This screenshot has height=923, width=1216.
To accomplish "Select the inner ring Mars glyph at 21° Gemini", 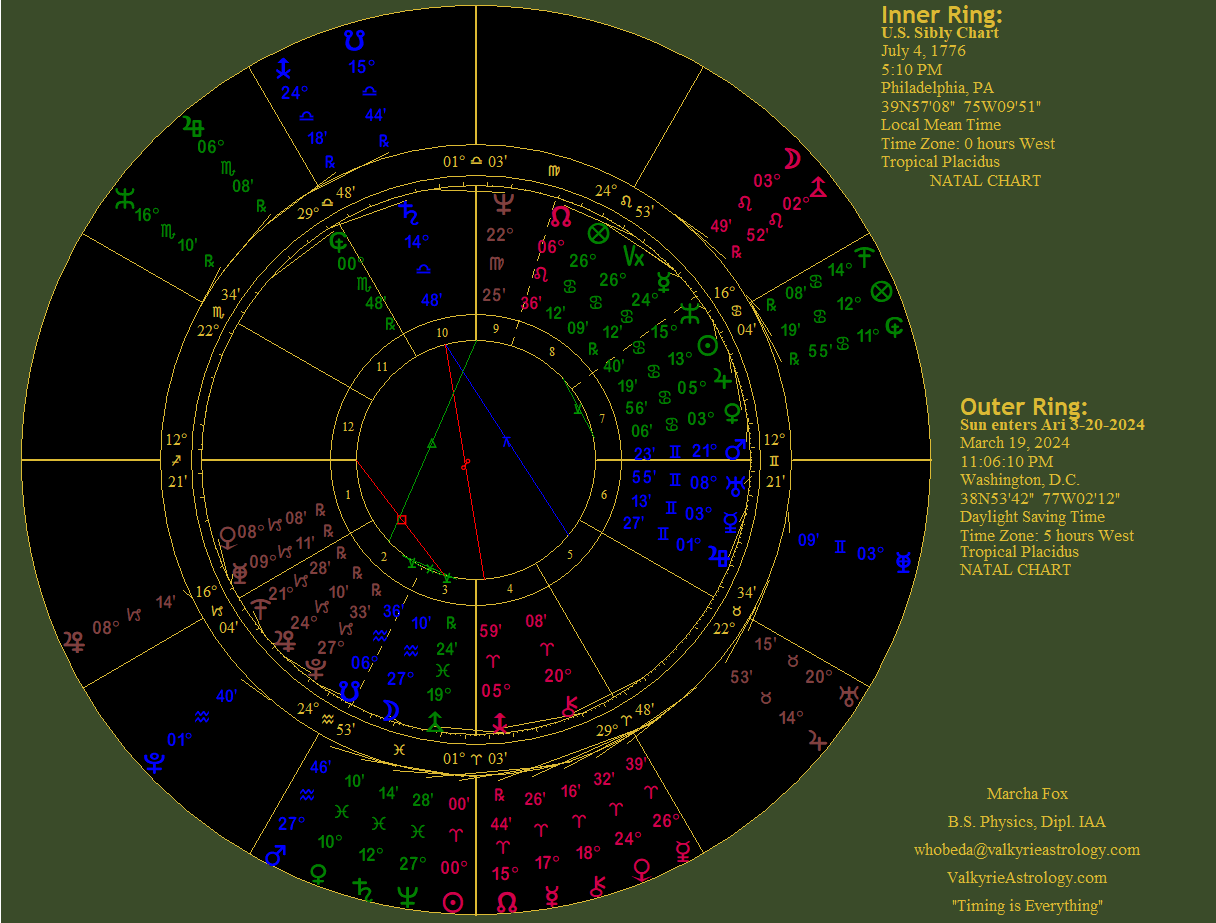I will point(735,452).
